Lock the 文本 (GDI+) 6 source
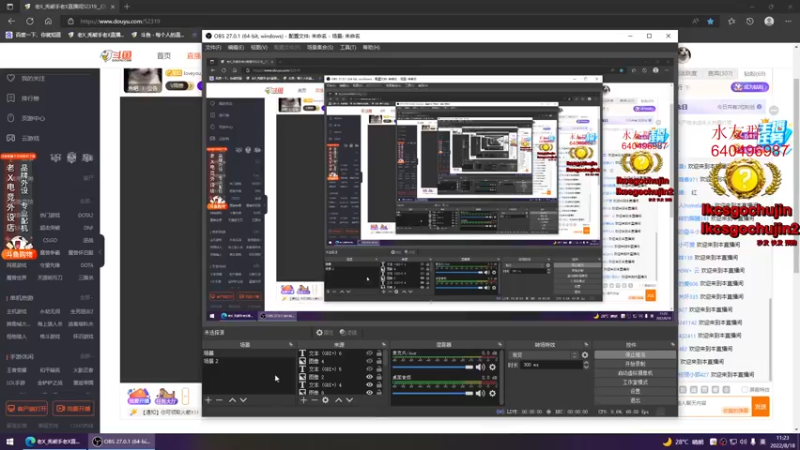The width and height of the screenshot is (800, 450). point(379,353)
